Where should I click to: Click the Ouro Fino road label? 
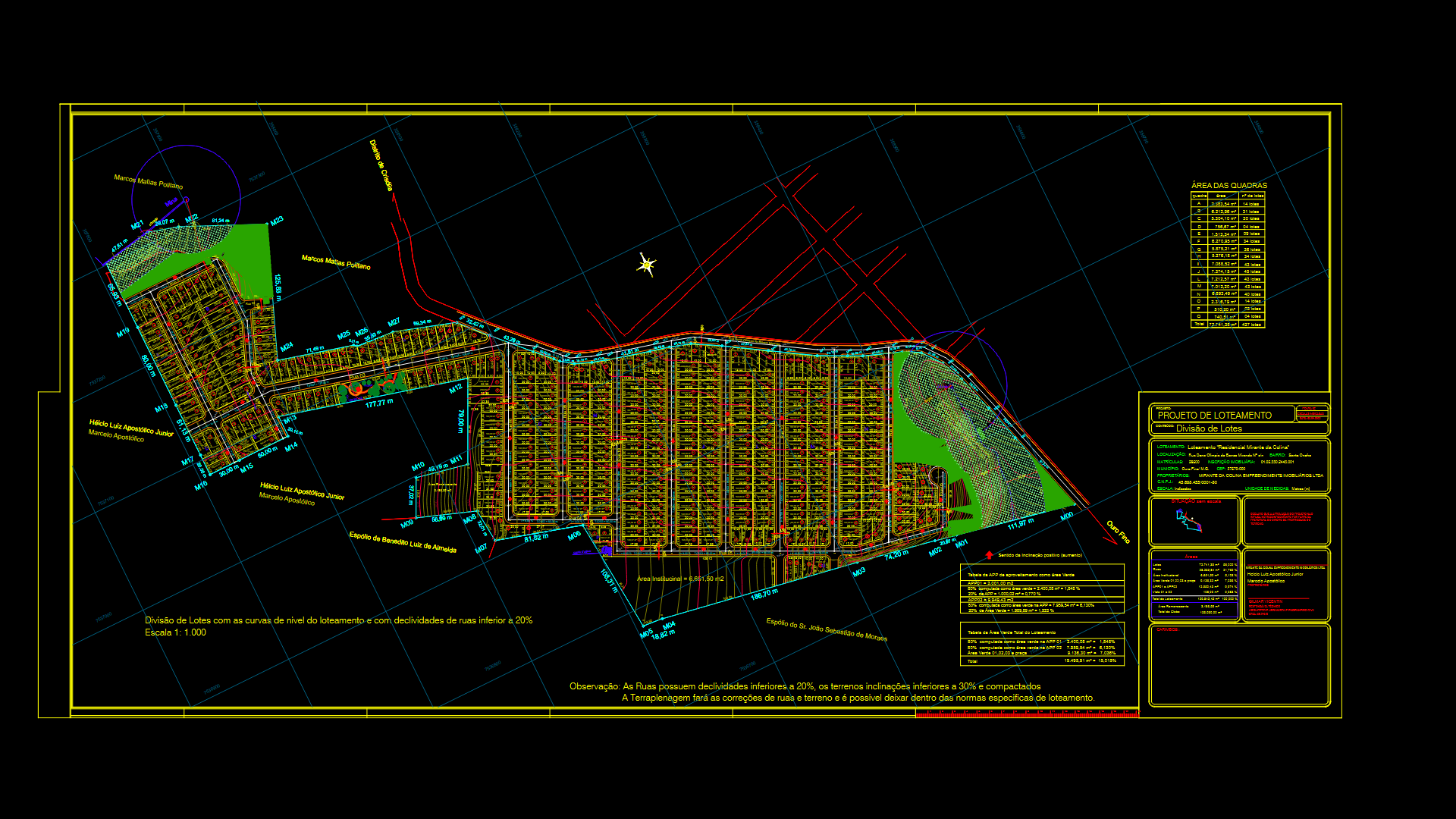1118,532
